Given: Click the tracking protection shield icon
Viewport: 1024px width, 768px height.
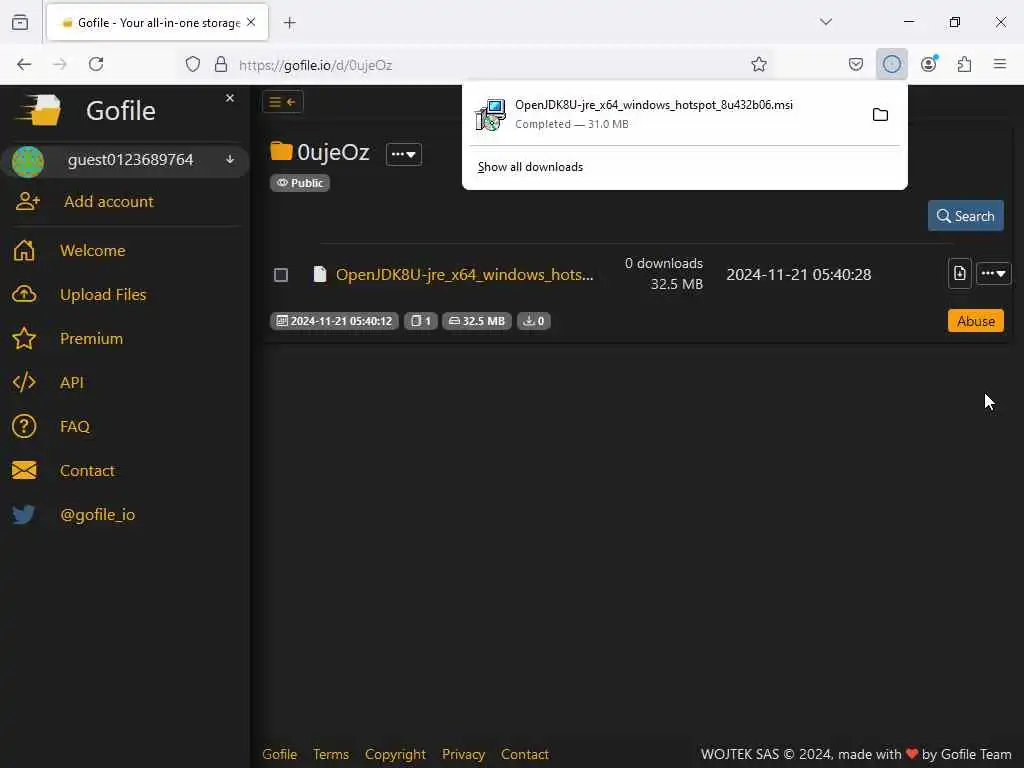Looking at the screenshot, I should click(193, 64).
